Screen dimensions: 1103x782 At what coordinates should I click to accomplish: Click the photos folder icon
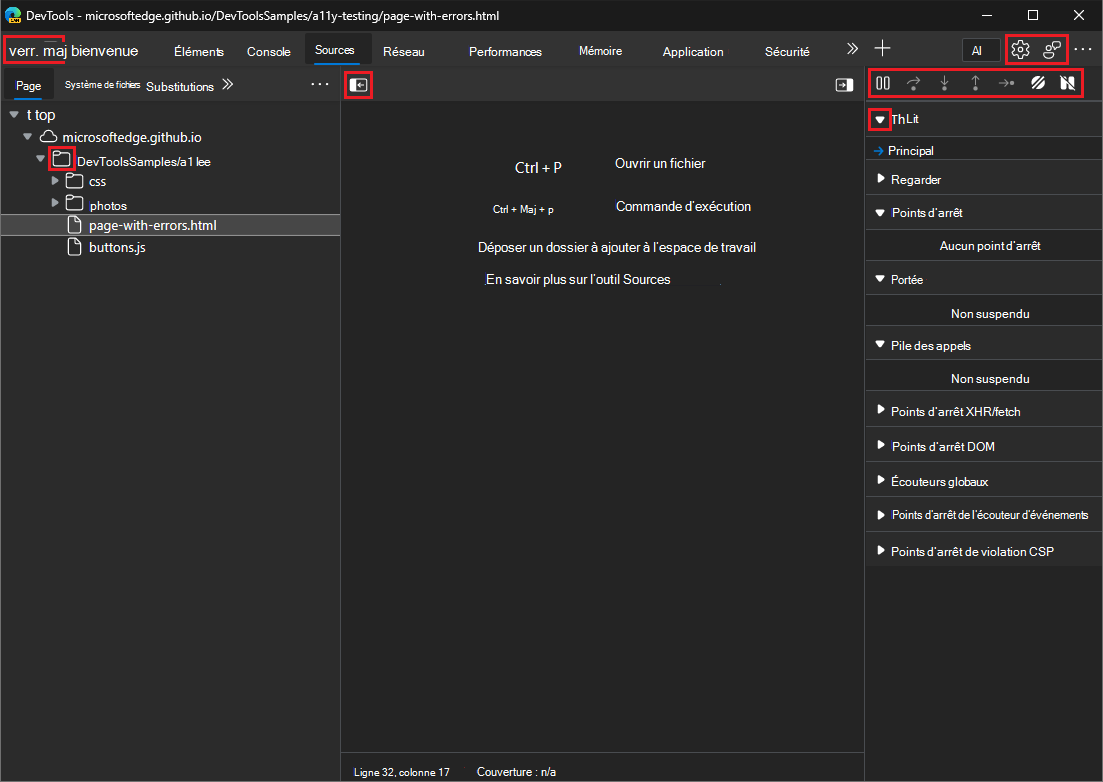75,203
